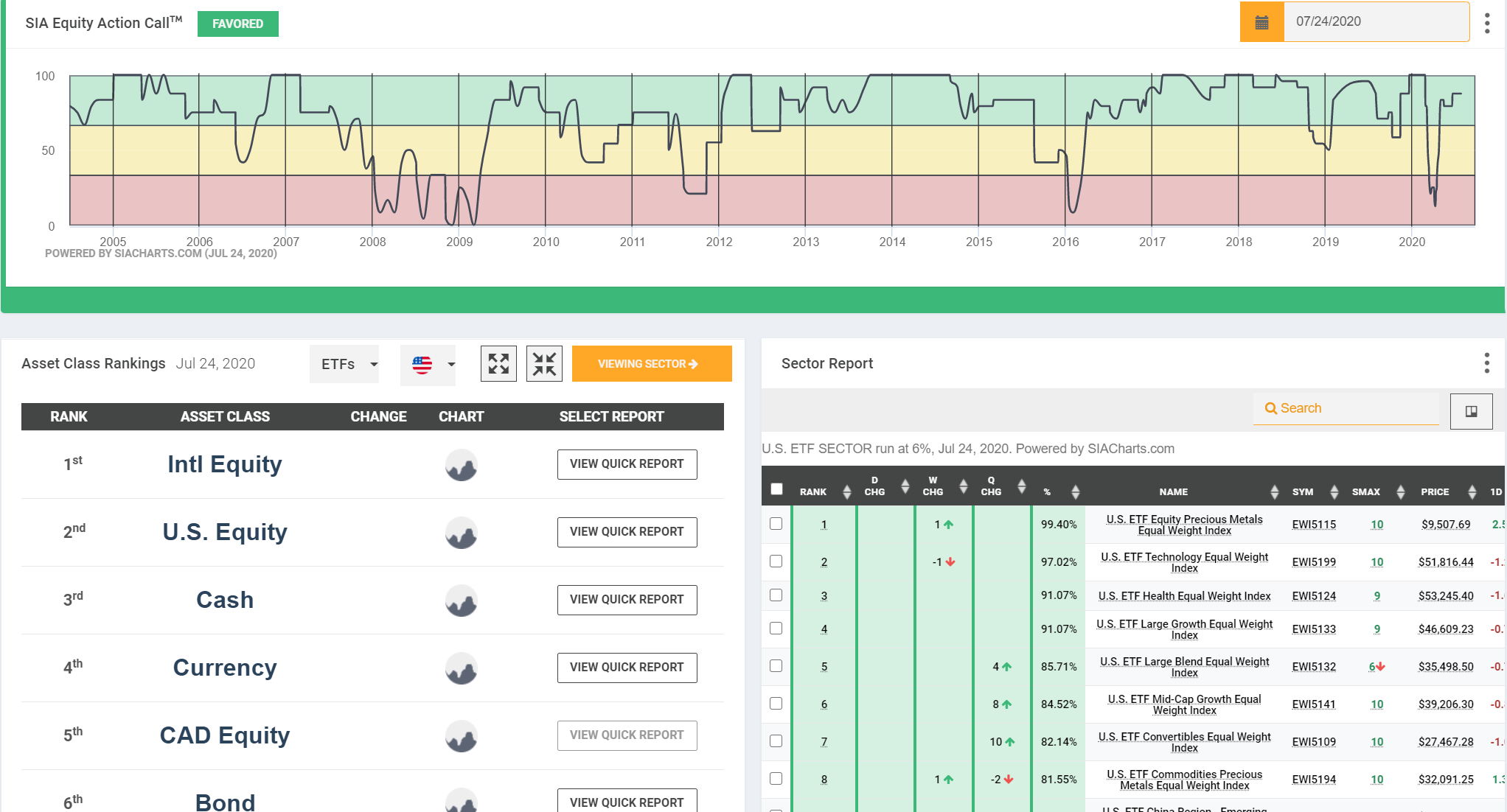Open the U.S. Equity chart icon
The image size is (1507, 812).
[462, 533]
